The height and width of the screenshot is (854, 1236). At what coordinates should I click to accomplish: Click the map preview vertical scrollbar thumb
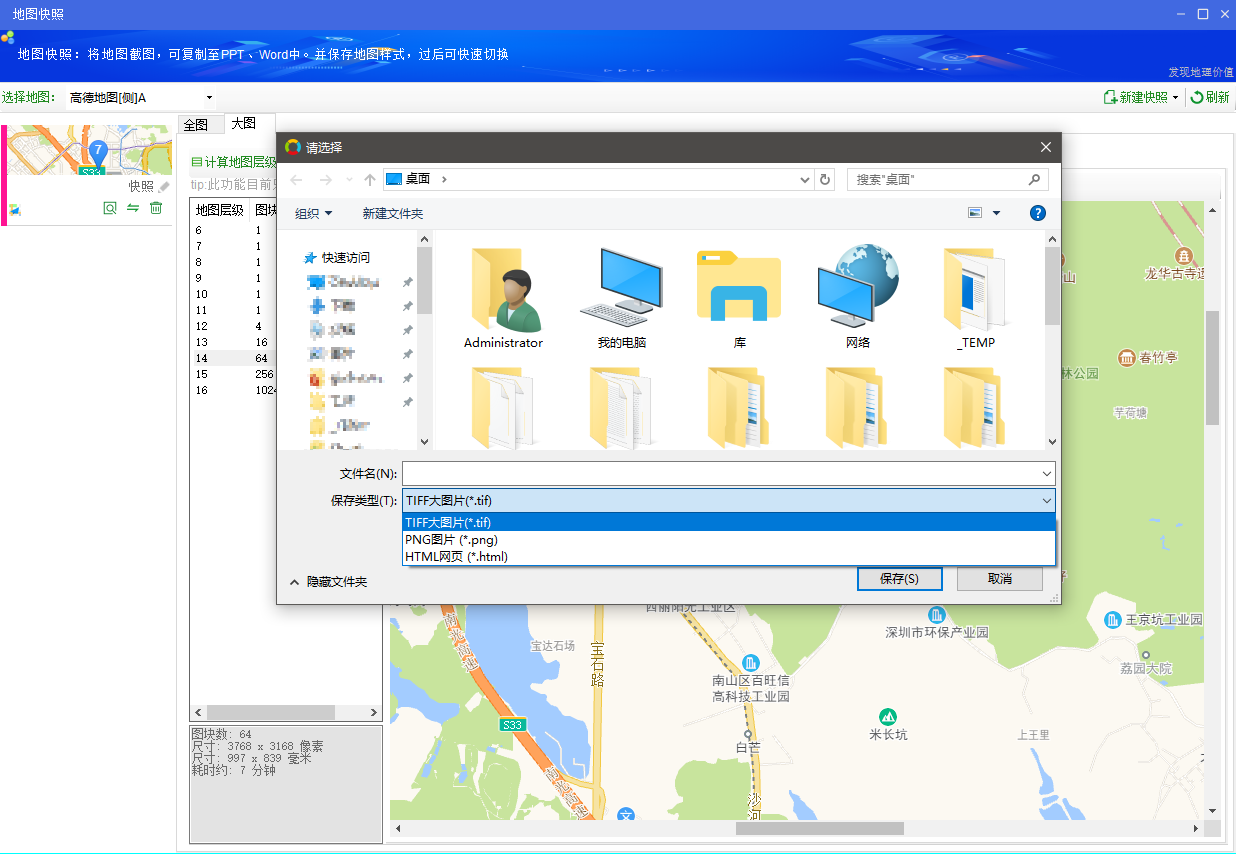[1212, 367]
